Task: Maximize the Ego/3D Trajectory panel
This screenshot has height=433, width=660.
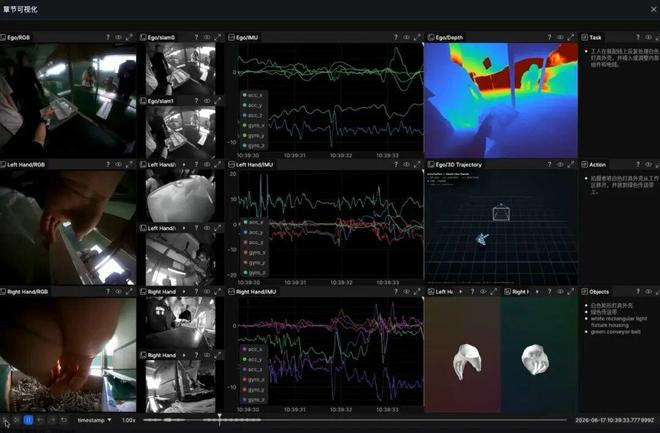Action: point(571,165)
